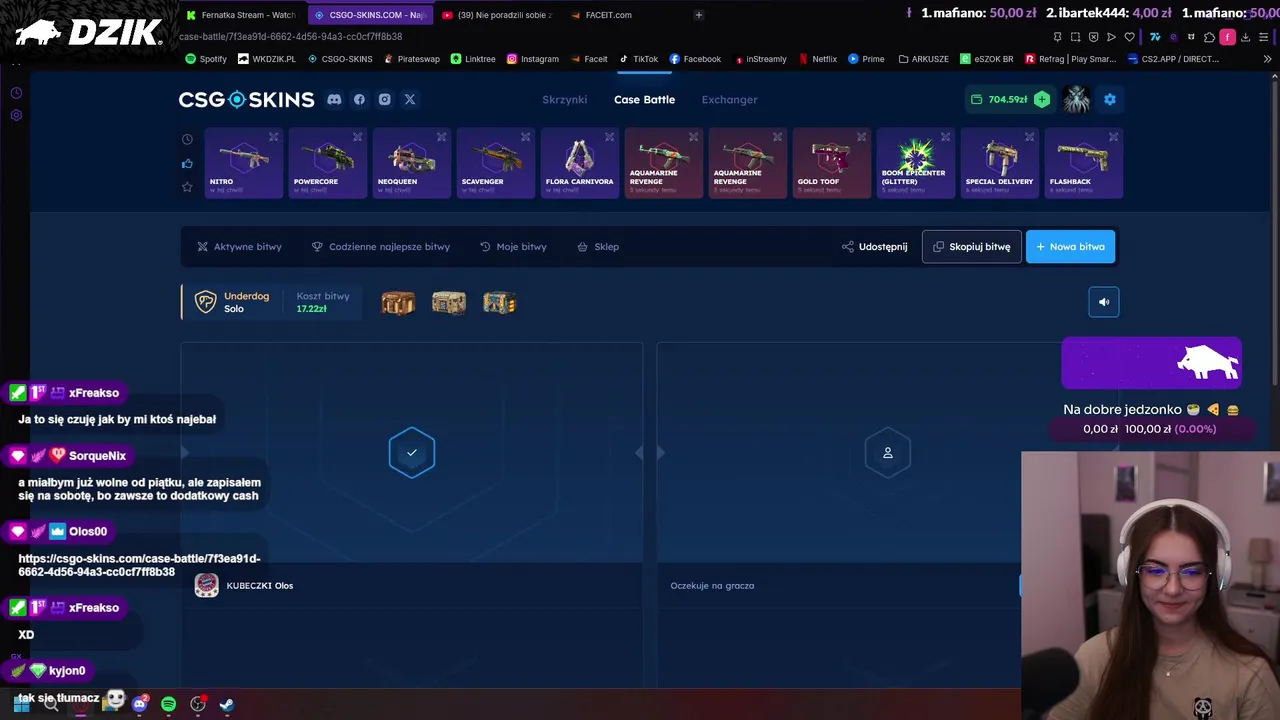Click the GOLD TOOF drop card
This screenshot has height=720, width=1280.
pyautogui.click(x=831, y=163)
